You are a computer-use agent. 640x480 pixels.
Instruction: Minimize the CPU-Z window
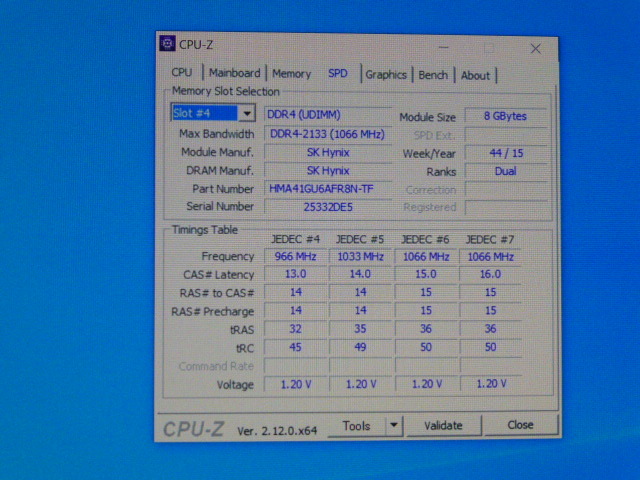(444, 48)
